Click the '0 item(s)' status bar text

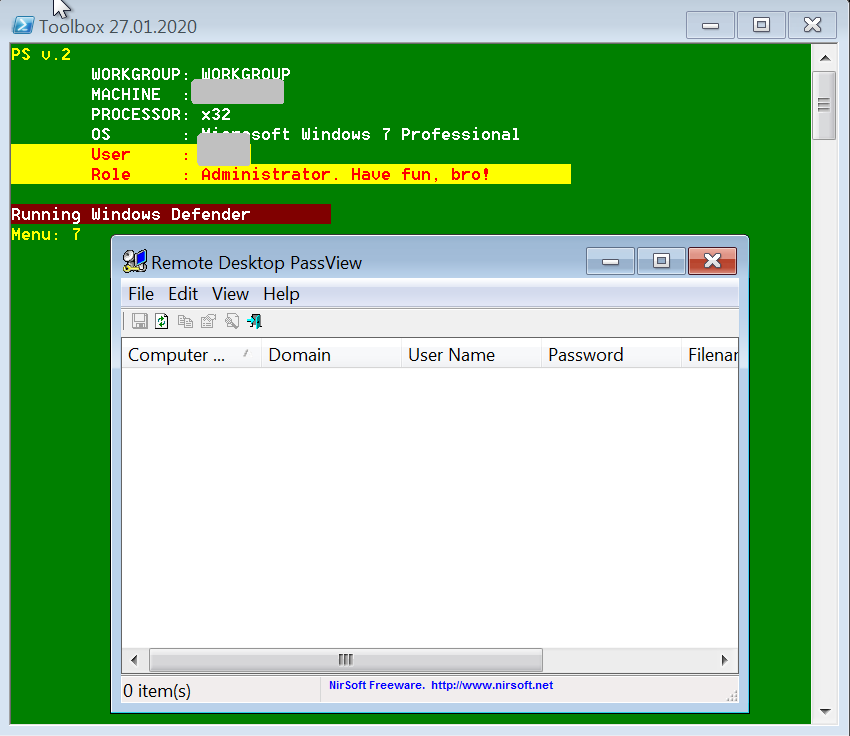pos(157,690)
